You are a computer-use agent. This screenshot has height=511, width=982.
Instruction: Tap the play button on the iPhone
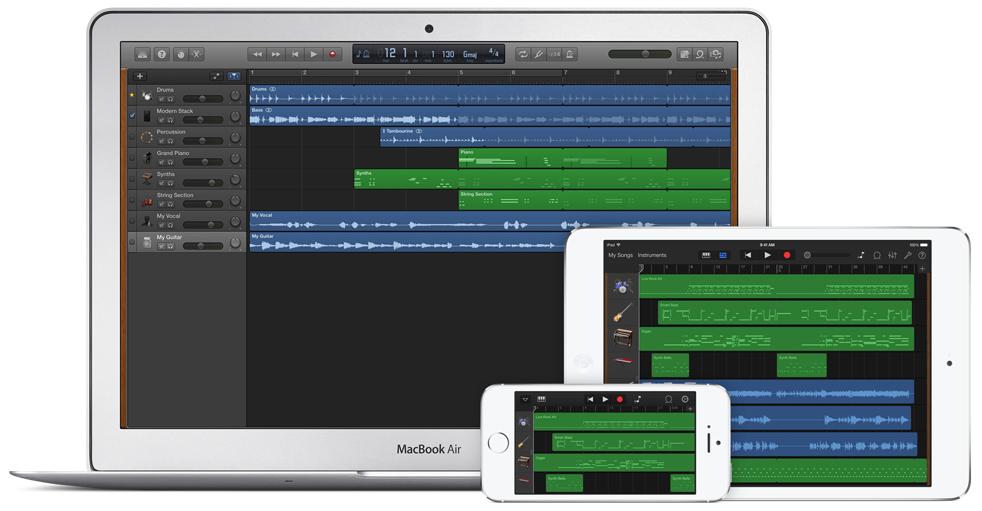tap(605, 399)
